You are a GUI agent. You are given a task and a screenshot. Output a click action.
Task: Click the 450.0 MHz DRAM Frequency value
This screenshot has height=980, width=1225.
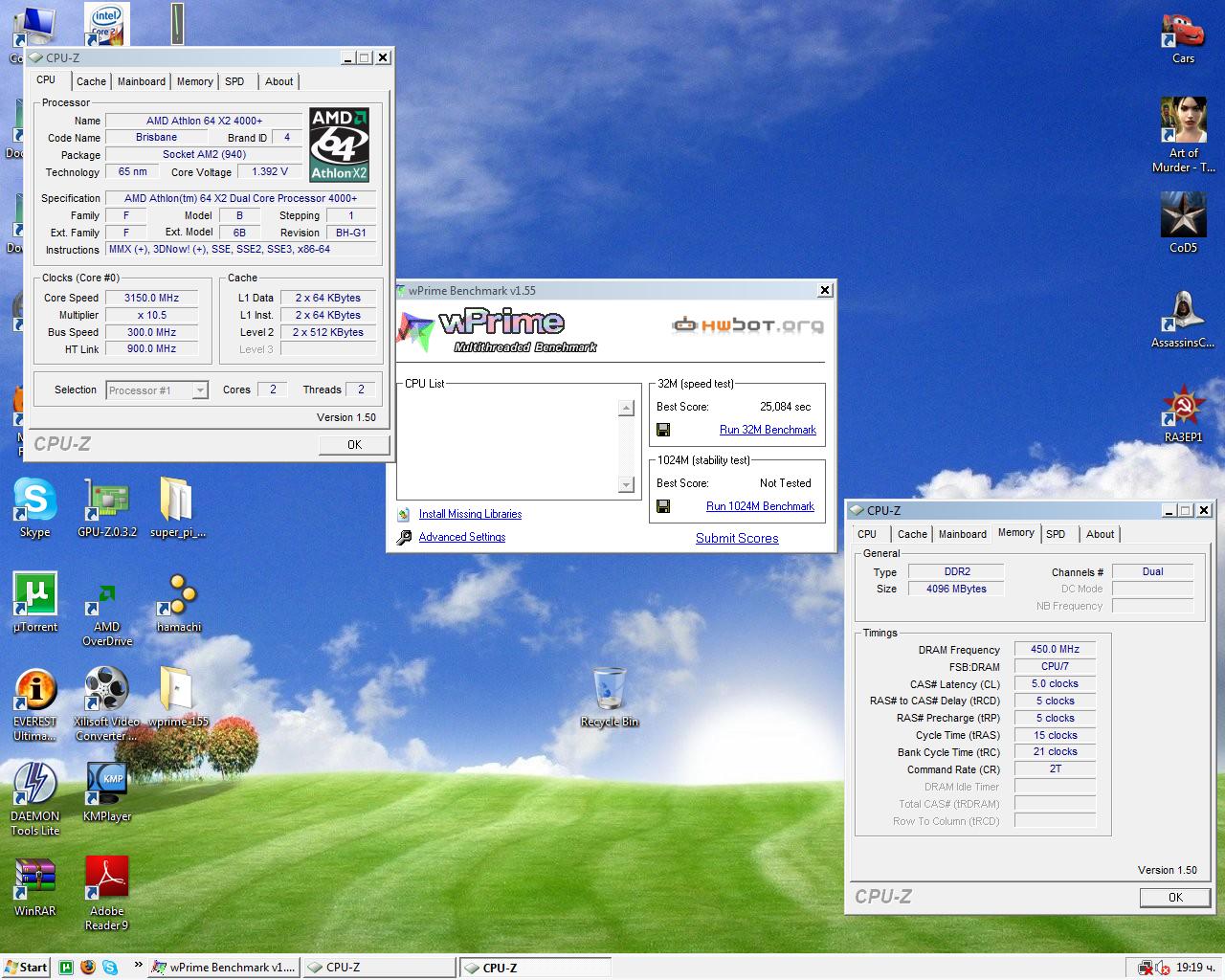[x=1055, y=650]
